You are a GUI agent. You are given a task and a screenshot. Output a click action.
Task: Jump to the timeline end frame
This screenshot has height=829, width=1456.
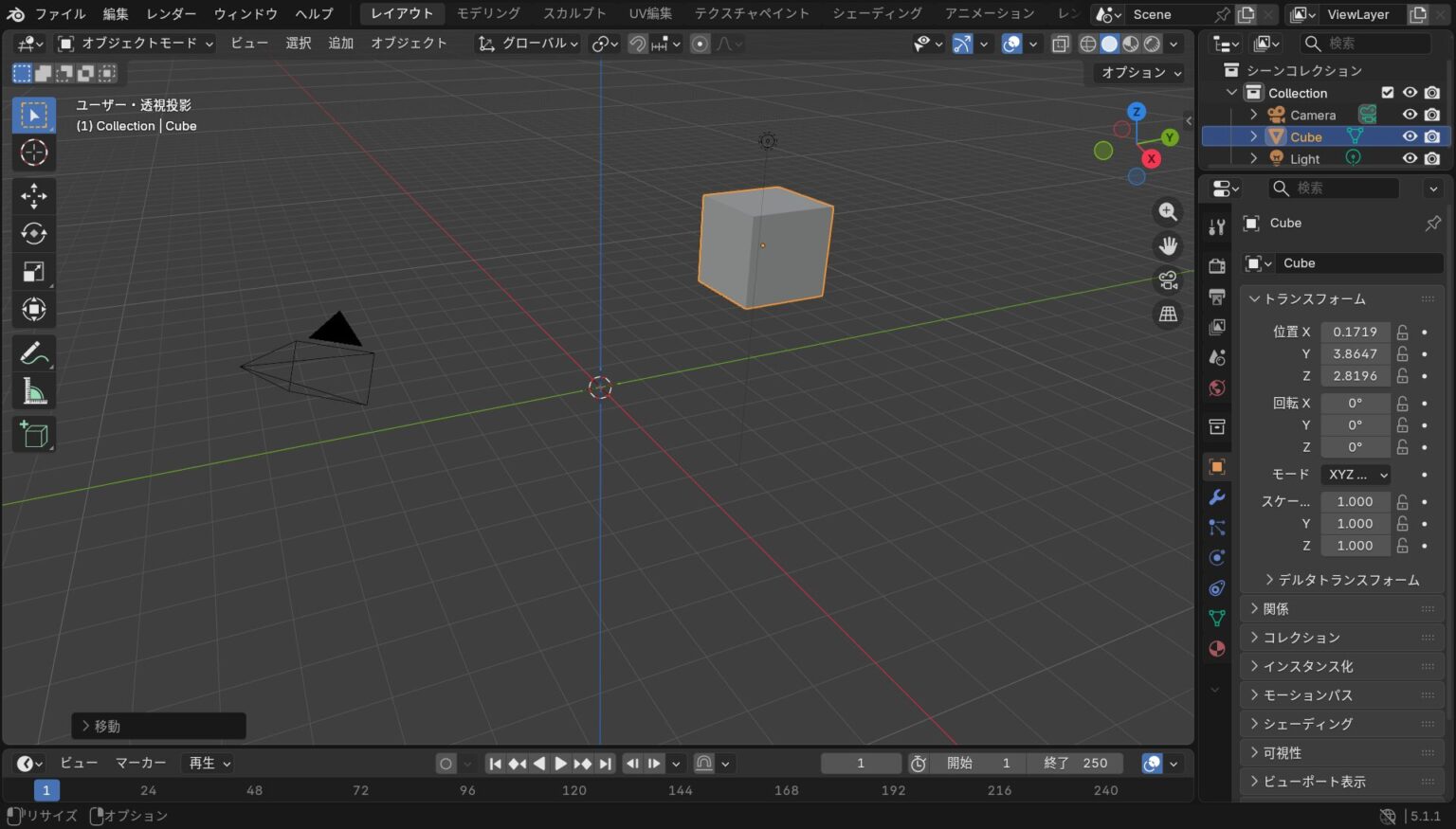click(605, 764)
